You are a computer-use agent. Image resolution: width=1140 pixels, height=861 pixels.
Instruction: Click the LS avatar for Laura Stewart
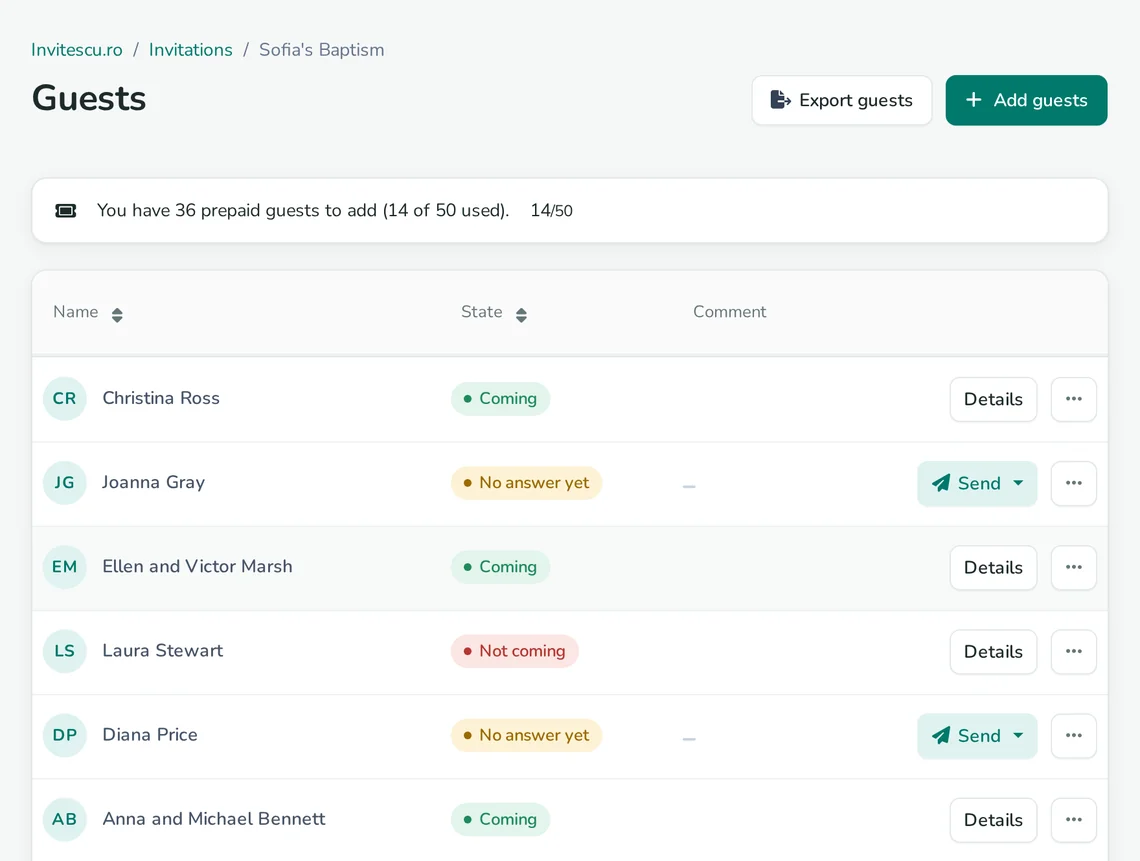pos(65,651)
